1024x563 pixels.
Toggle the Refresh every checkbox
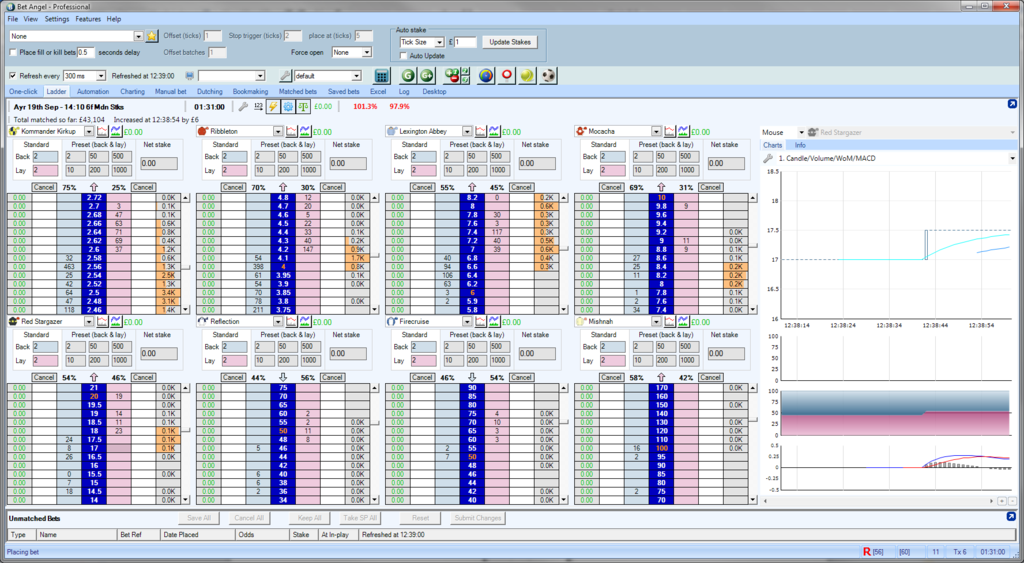tap(13, 76)
